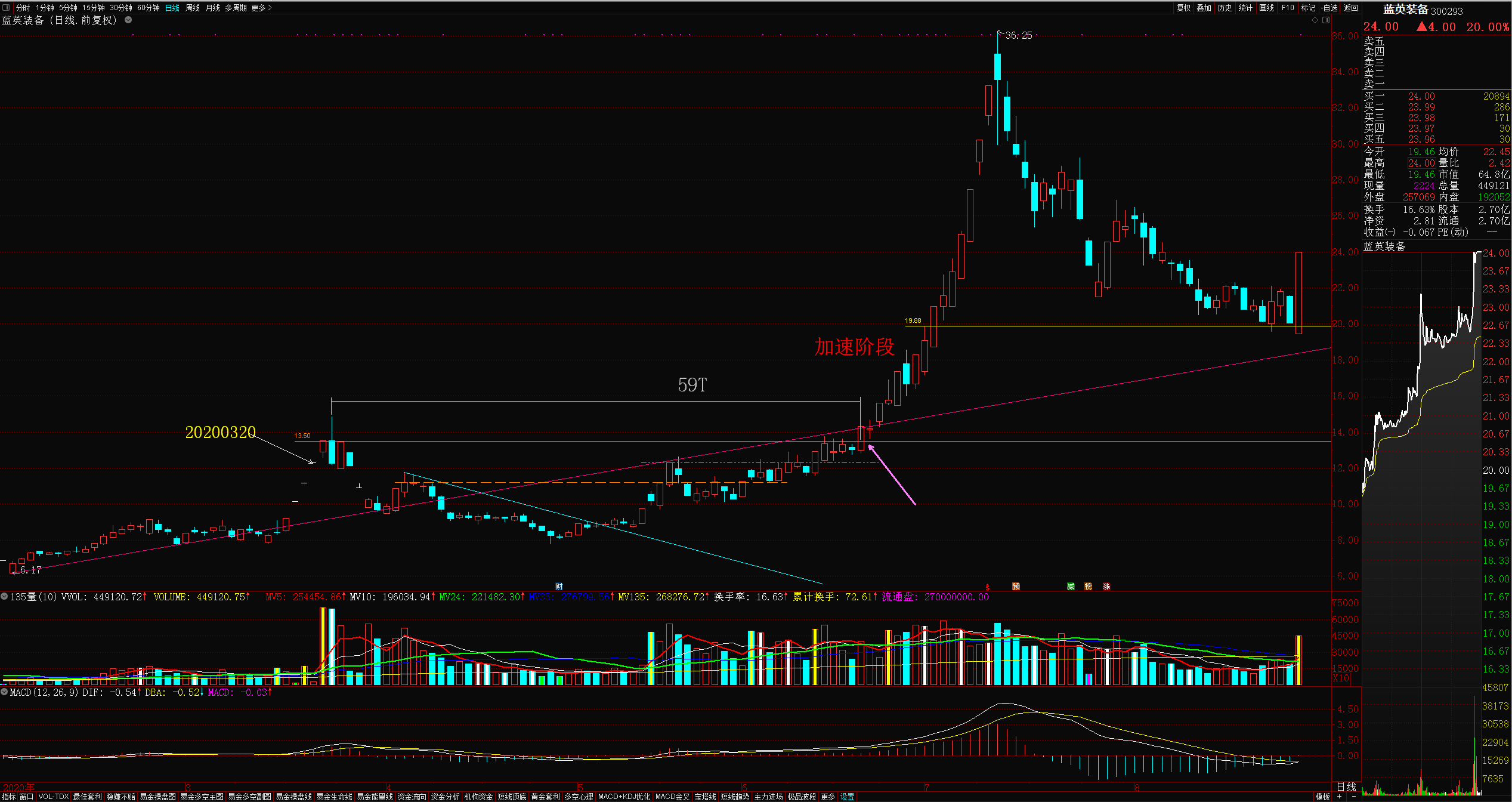Click the 复权 button in top toolbar
This screenshot has width=1512, height=802.
click(1183, 8)
